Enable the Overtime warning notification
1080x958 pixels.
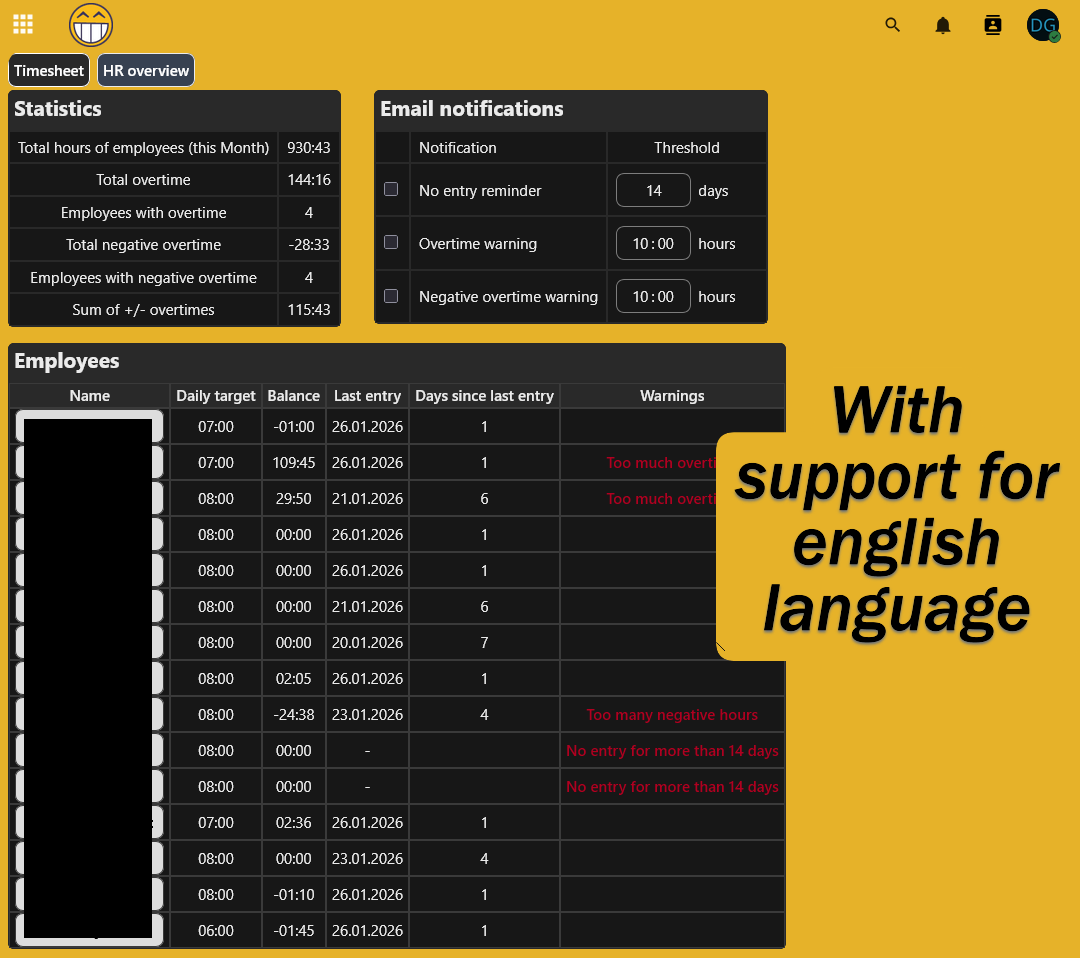(x=391, y=243)
